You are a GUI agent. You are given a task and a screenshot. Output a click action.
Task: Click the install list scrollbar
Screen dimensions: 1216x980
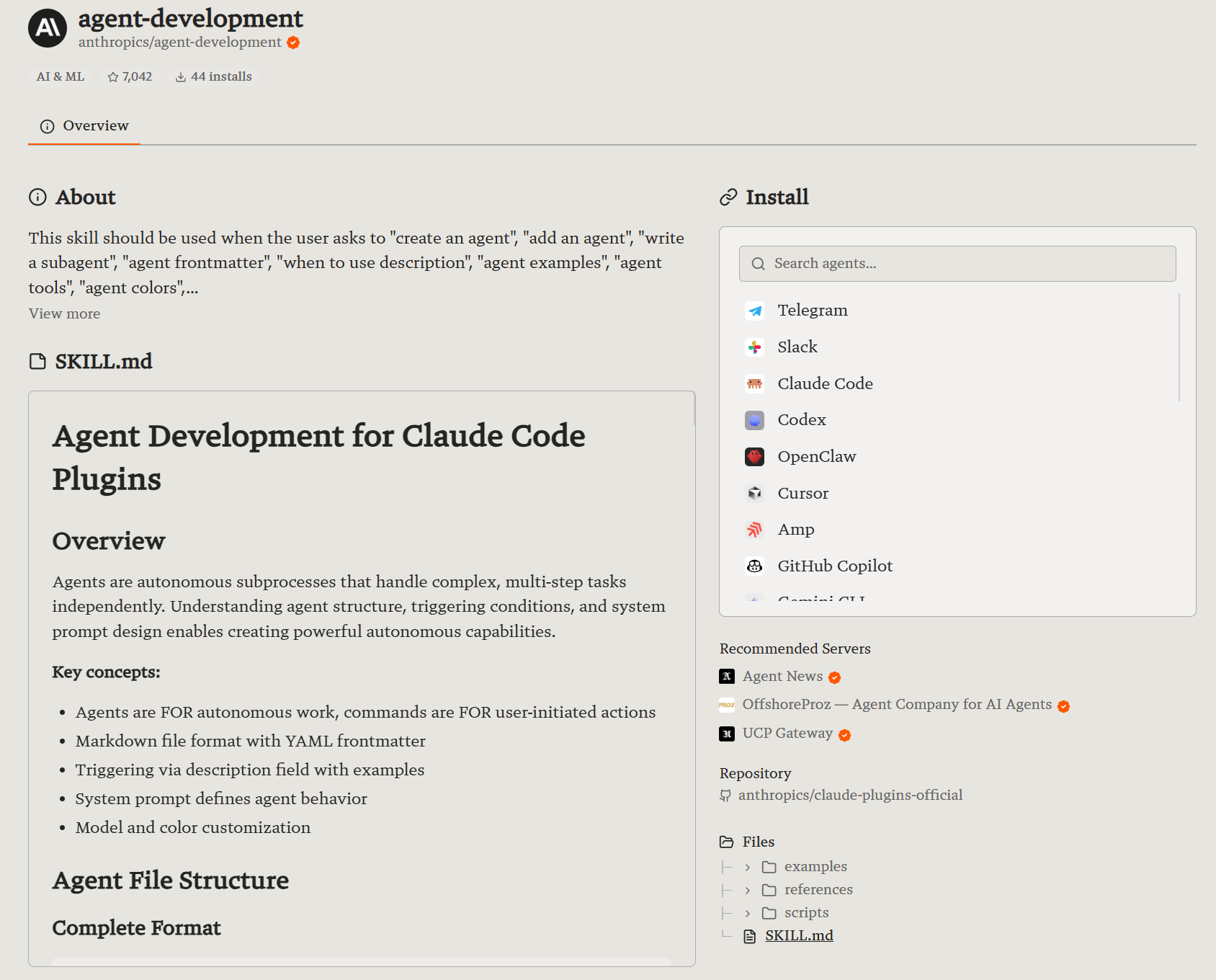pyautogui.click(x=1179, y=347)
